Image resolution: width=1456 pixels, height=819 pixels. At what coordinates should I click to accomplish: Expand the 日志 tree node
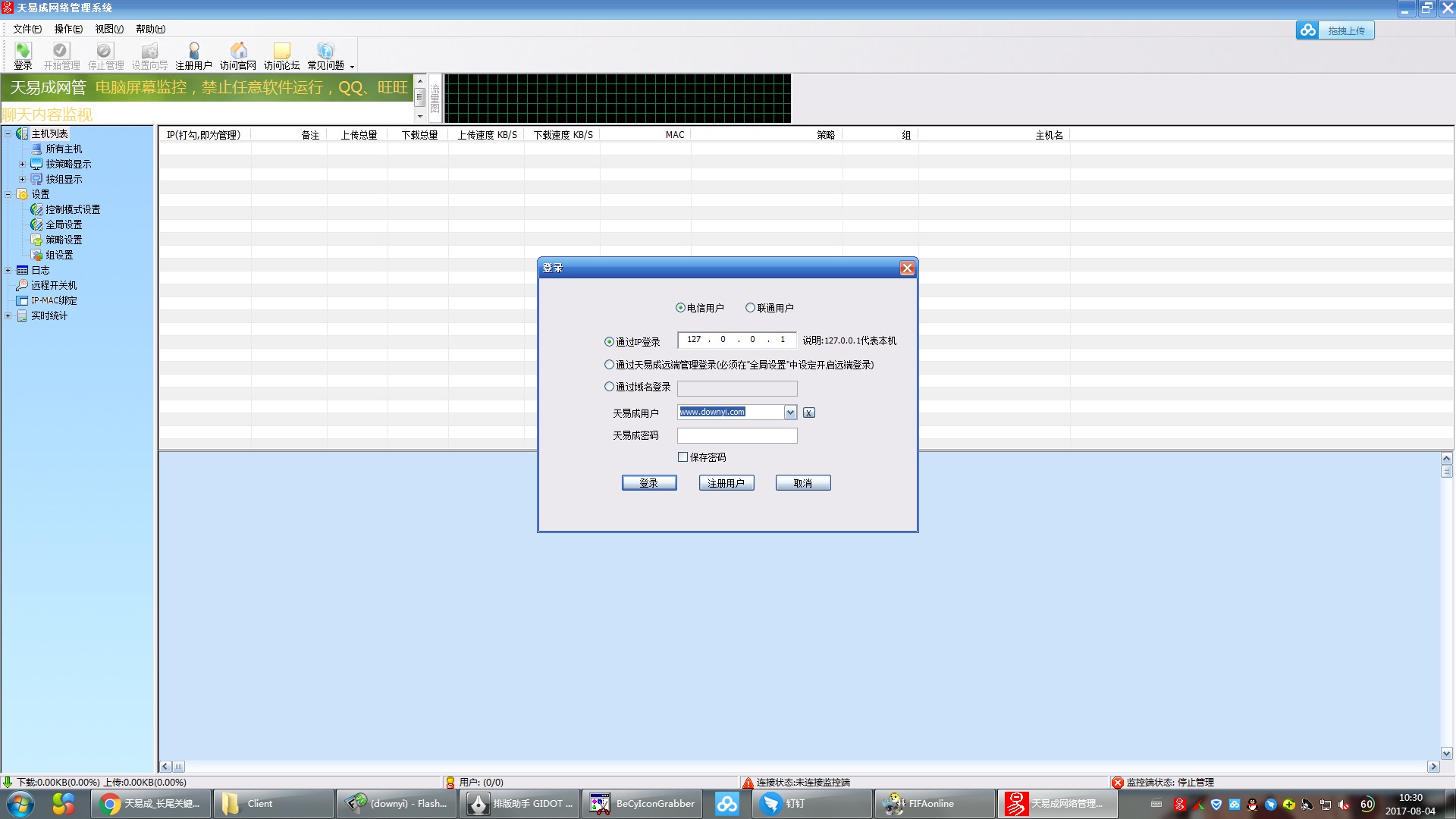click(8, 270)
